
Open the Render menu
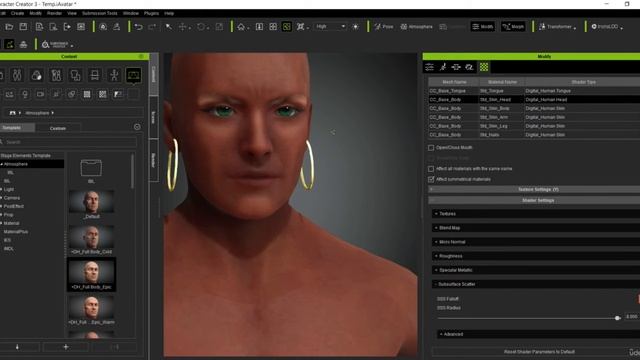coord(54,13)
